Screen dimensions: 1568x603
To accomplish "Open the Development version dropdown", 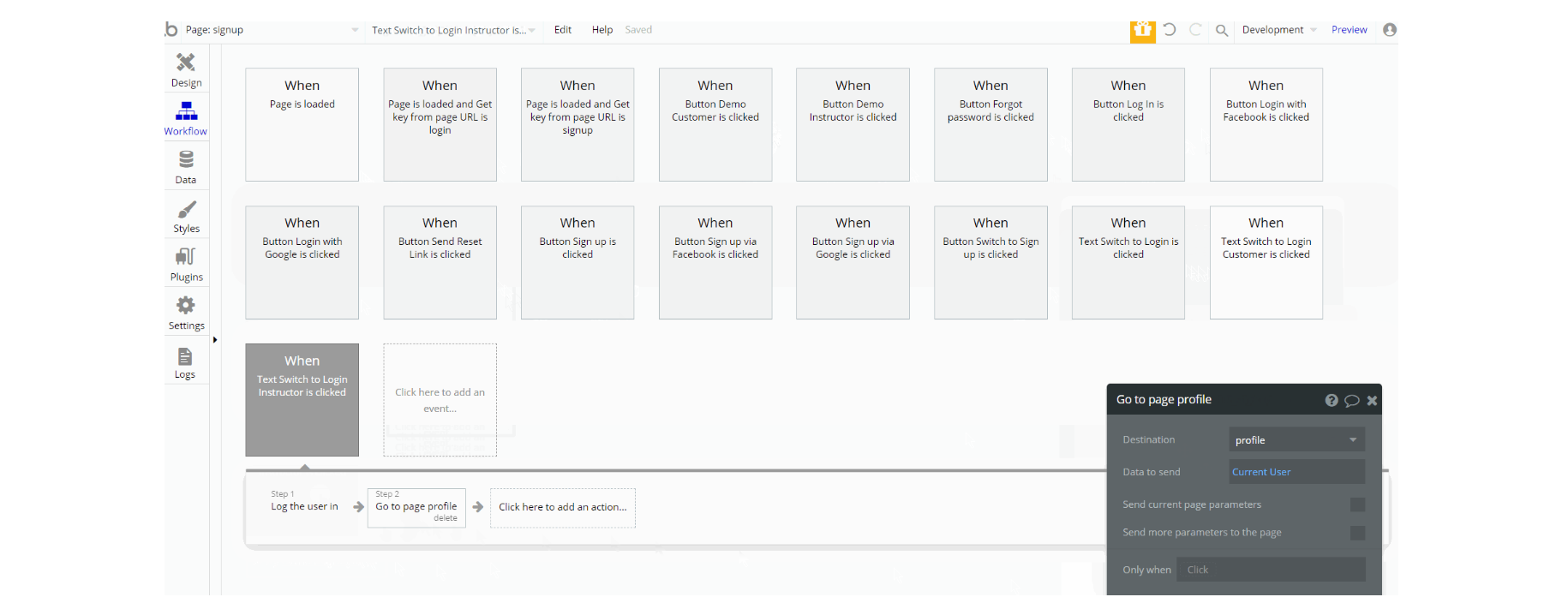I will point(1279,30).
